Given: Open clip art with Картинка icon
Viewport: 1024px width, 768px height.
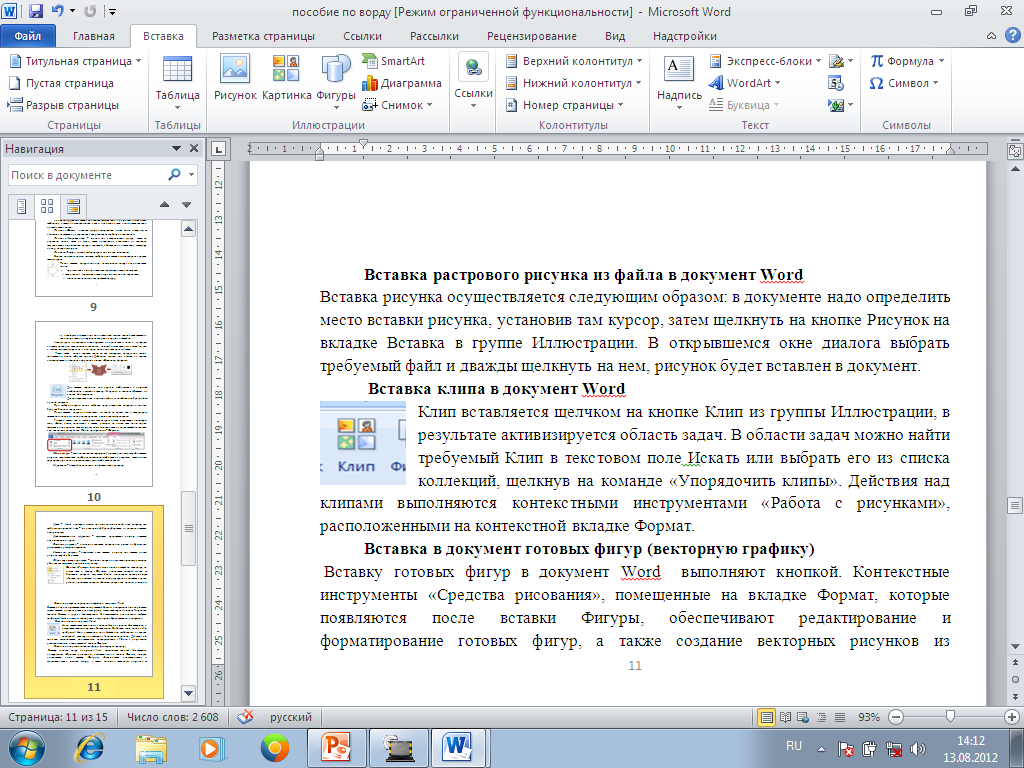Looking at the screenshot, I should click(x=286, y=78).
